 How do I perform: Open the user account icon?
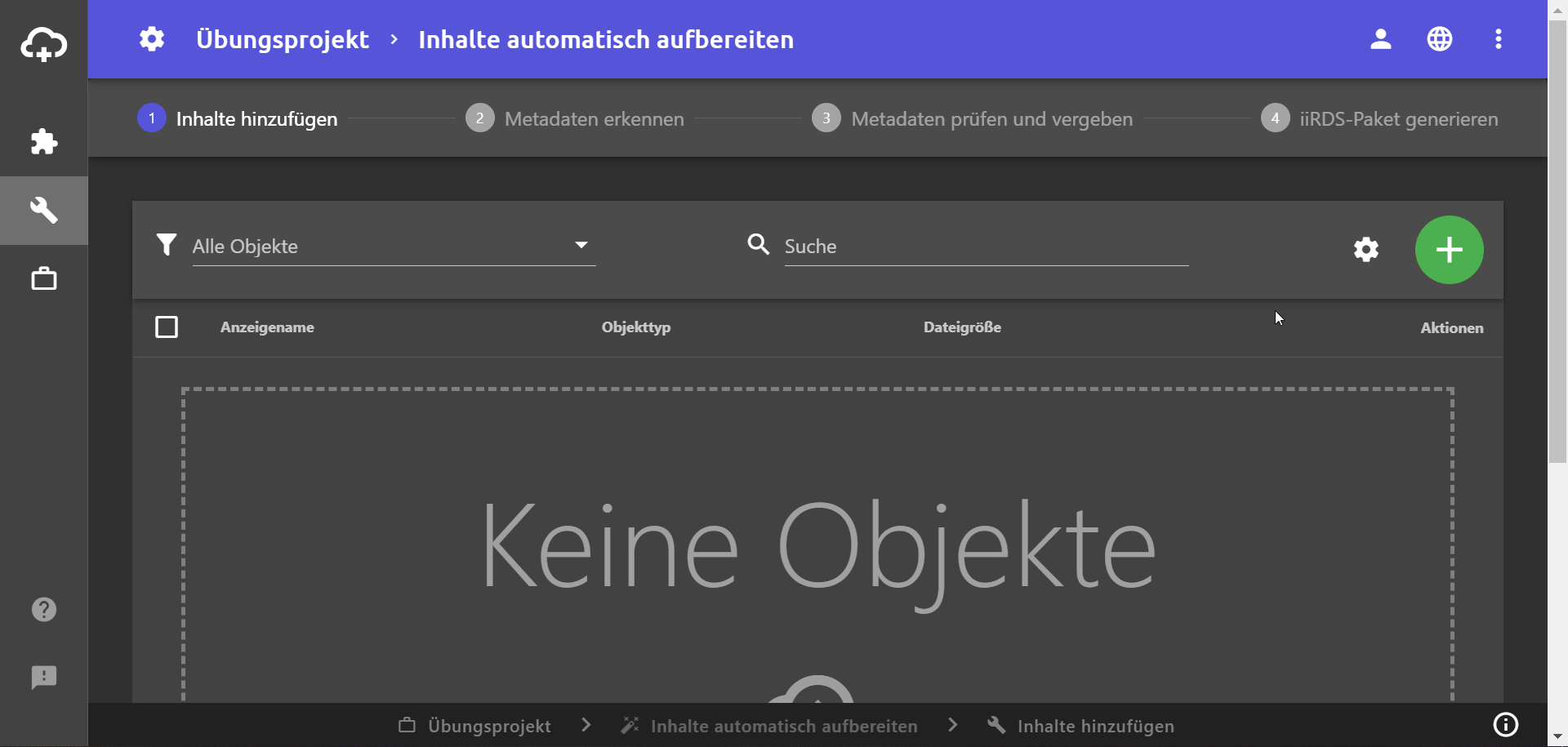click(x=1381, y=39)
